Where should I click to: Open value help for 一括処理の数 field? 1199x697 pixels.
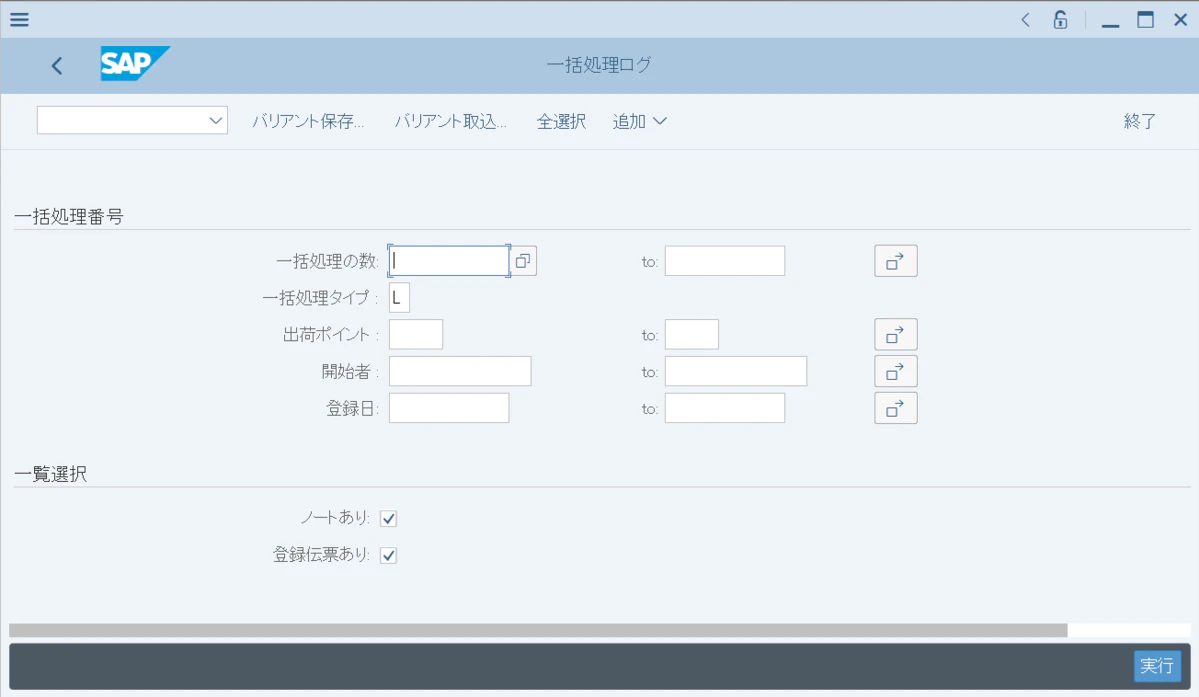point(523,261)
